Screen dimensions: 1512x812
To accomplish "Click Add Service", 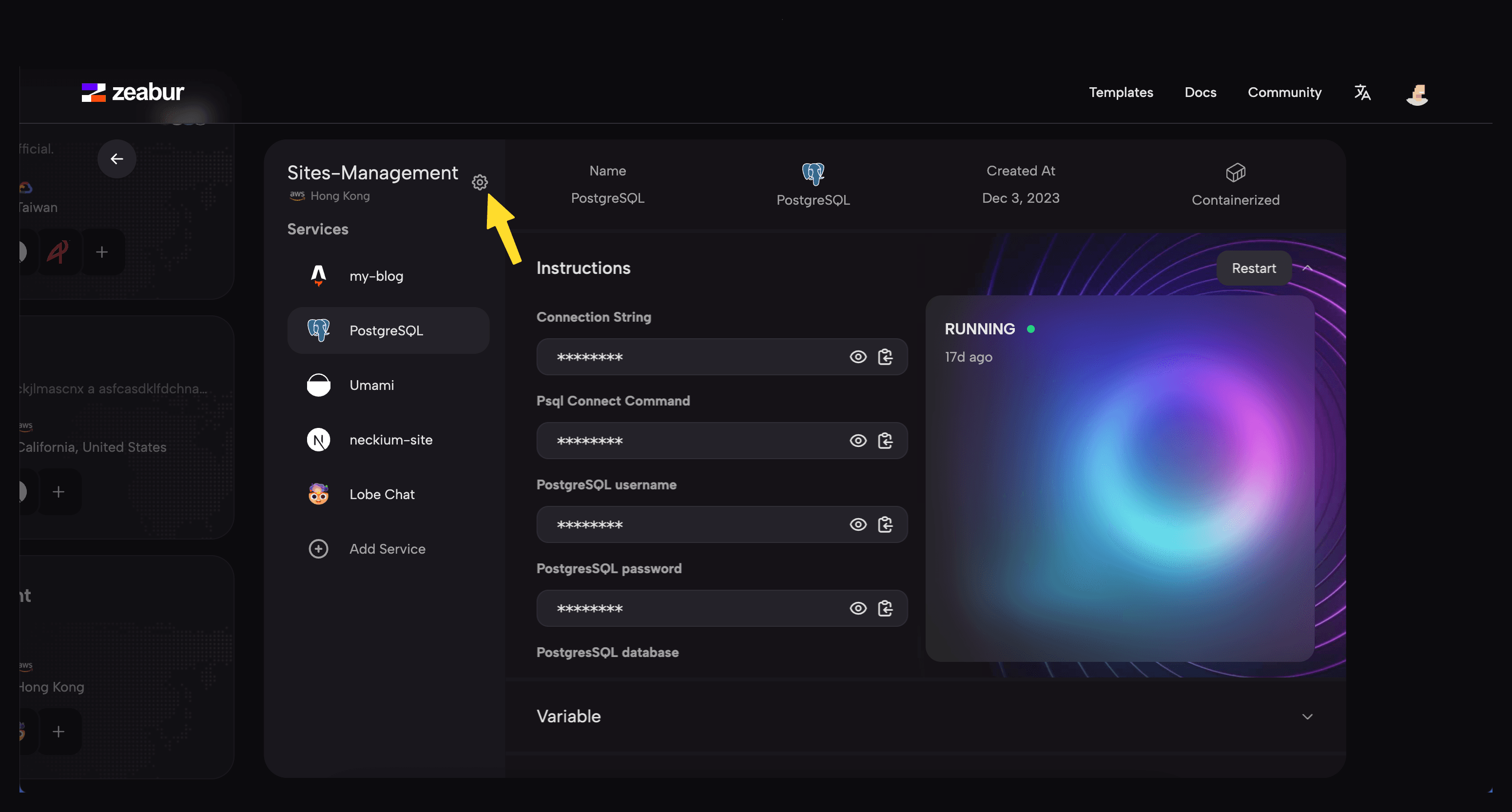I will click(x=388, y=549).
